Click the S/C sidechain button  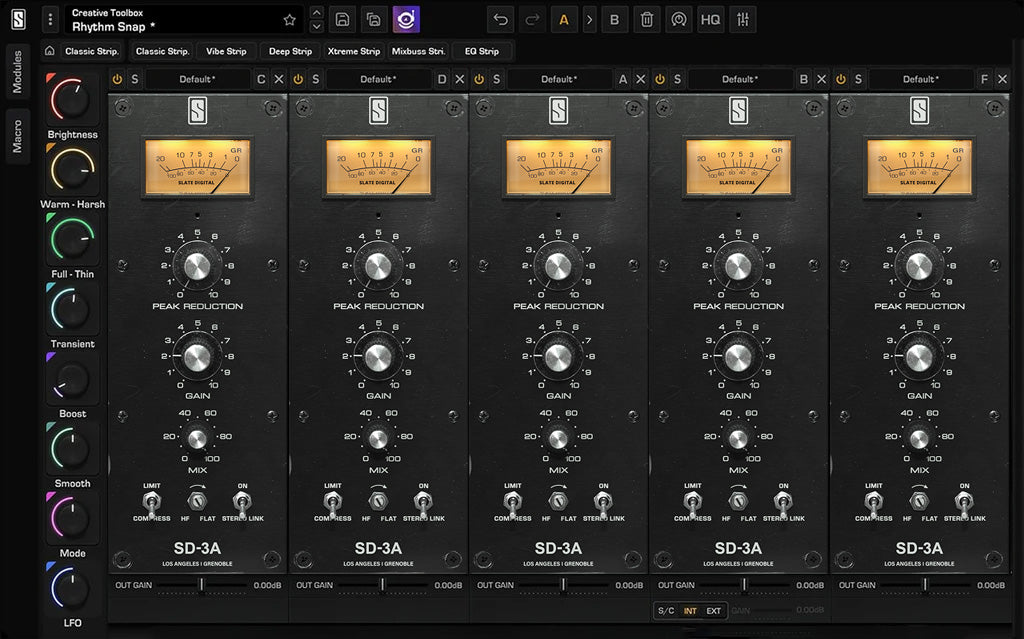[666, 611]
